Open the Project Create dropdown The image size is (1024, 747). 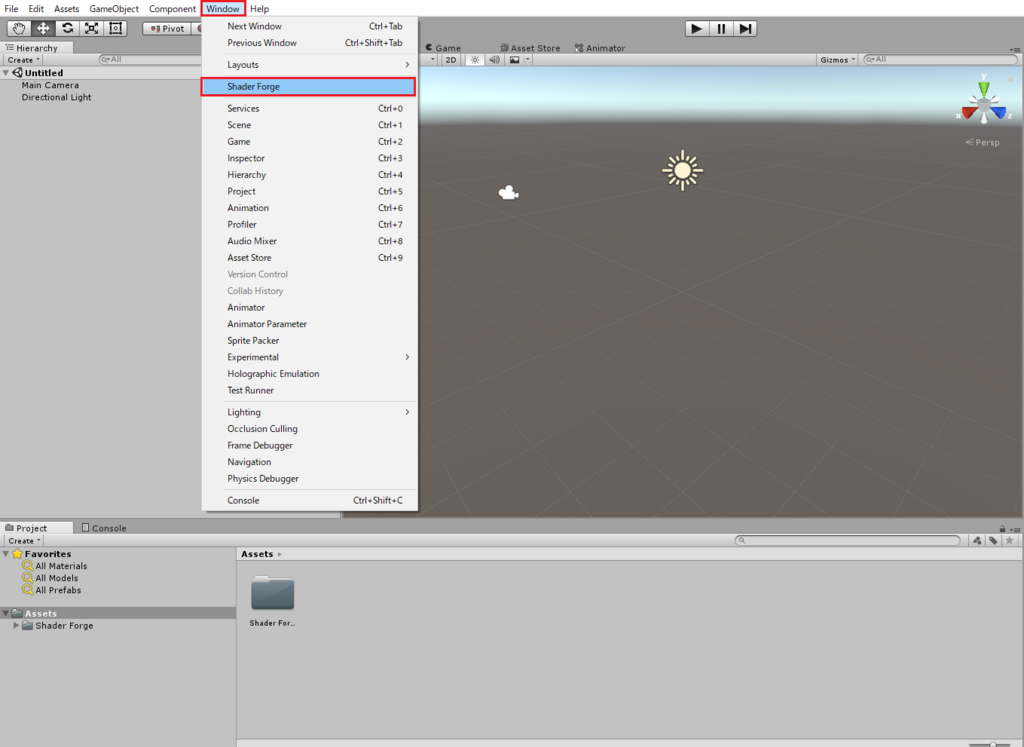coord(24,541)
